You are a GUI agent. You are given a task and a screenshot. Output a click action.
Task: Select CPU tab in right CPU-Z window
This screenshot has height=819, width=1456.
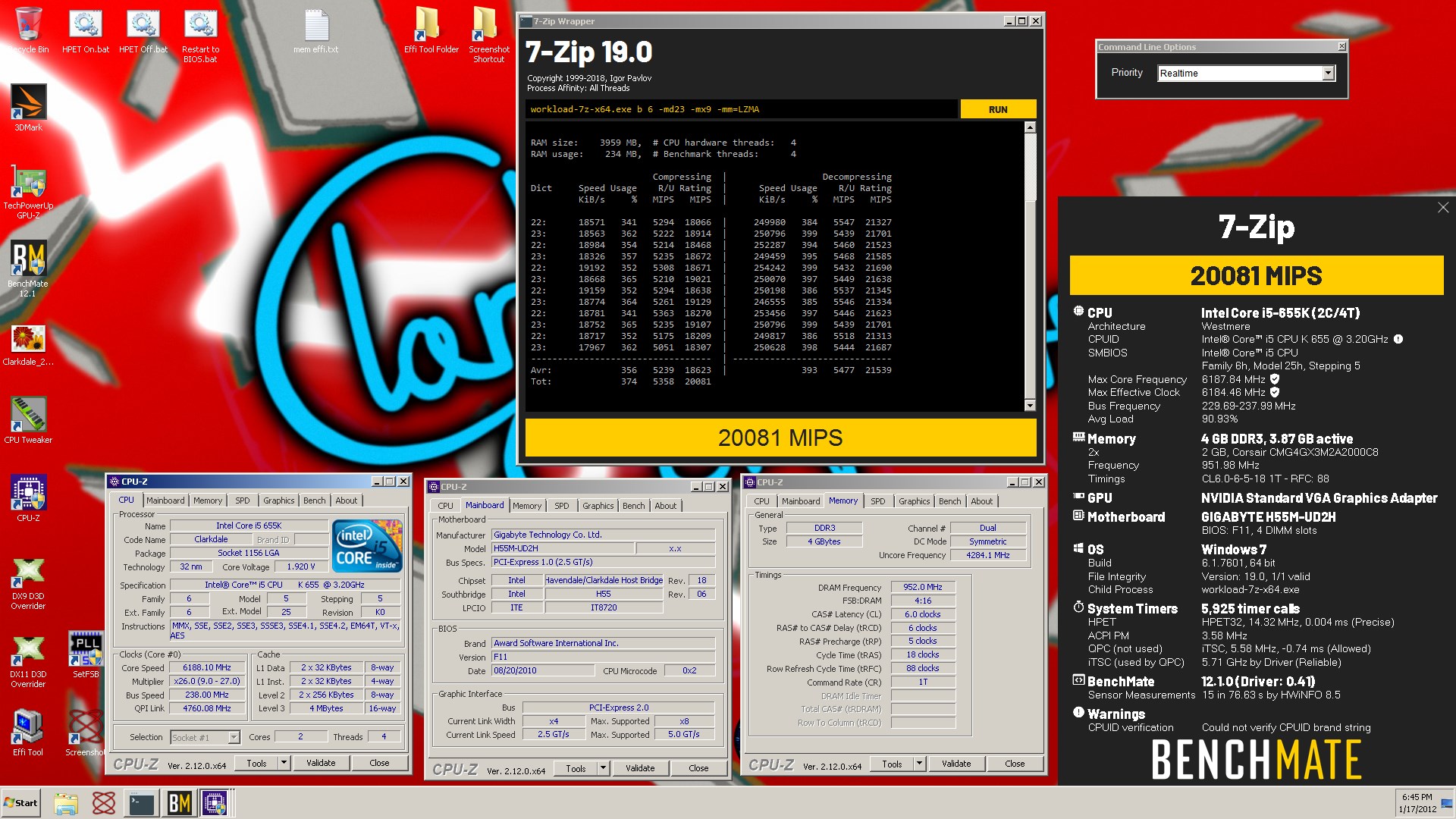tap(761, 501)
